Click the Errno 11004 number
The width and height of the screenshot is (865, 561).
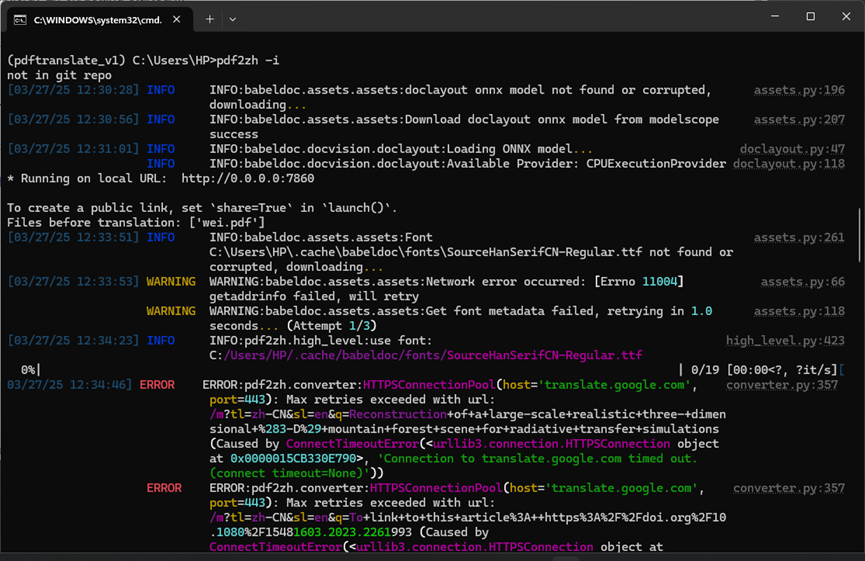click(x=660, y=281)
